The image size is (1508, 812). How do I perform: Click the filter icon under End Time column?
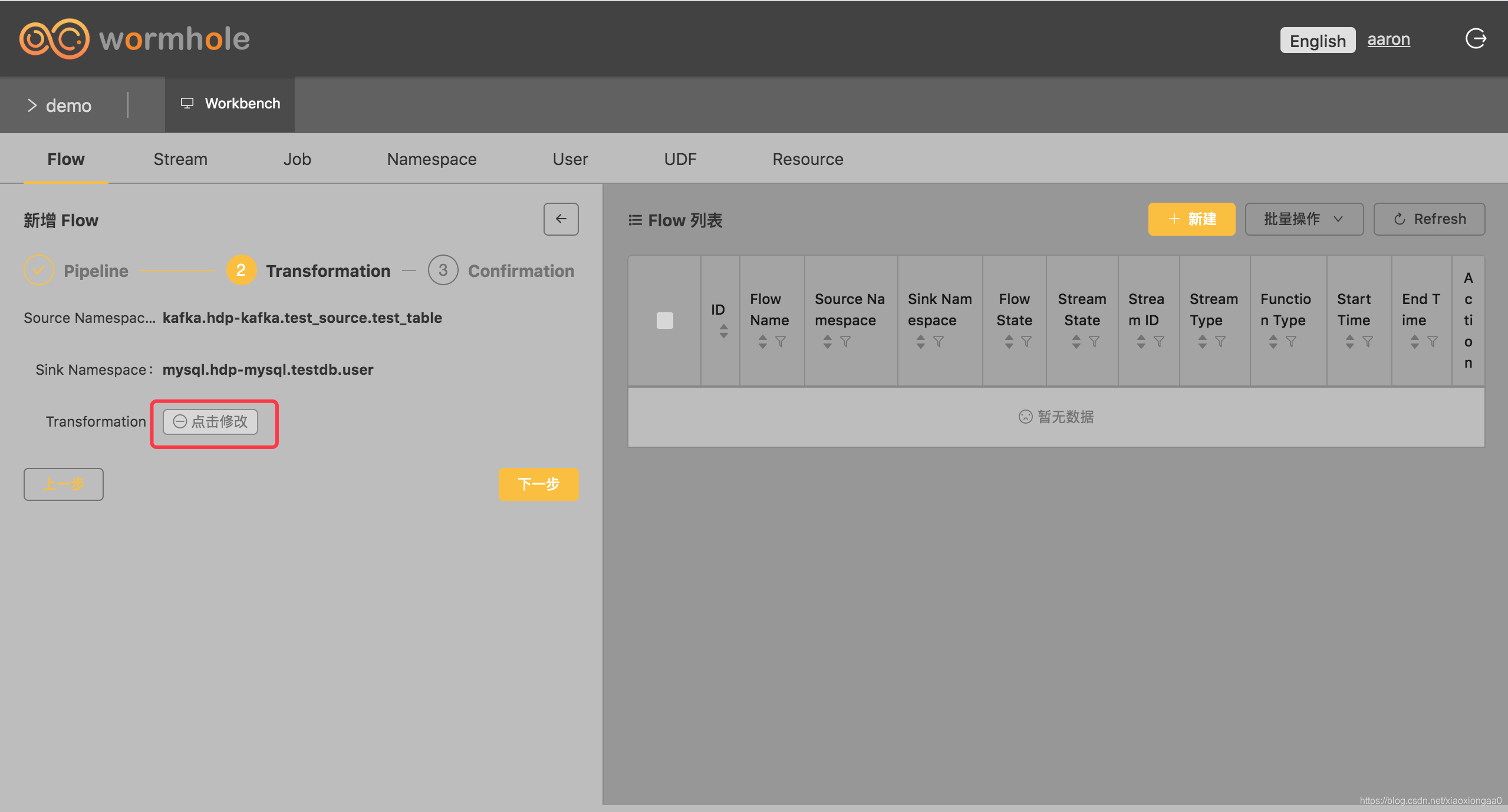1433,341
